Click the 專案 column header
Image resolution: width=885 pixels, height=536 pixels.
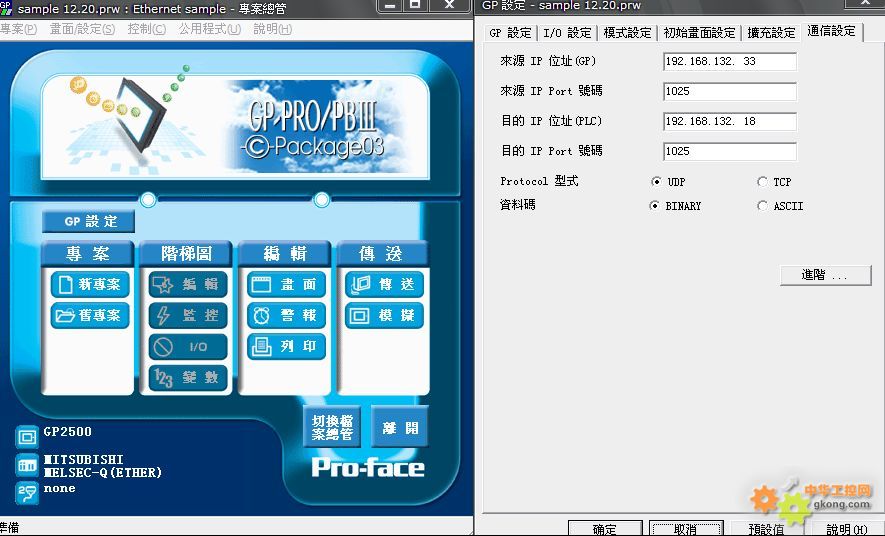click(x=87, y=254)
